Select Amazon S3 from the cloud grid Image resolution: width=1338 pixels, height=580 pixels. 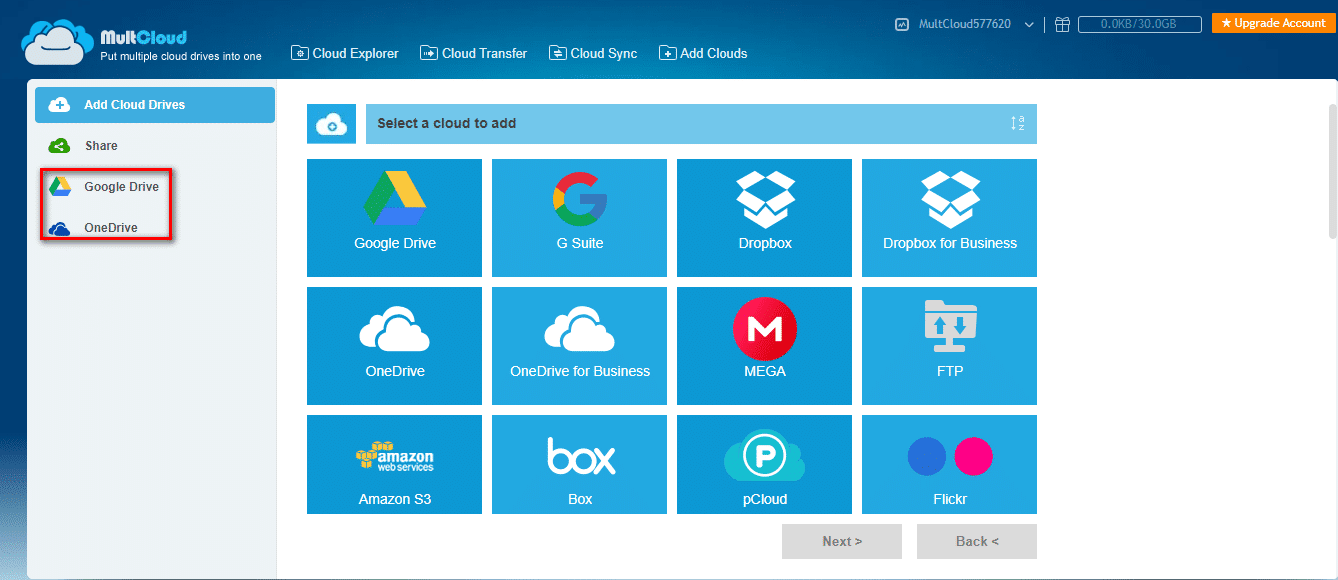[x=394, y=464]
